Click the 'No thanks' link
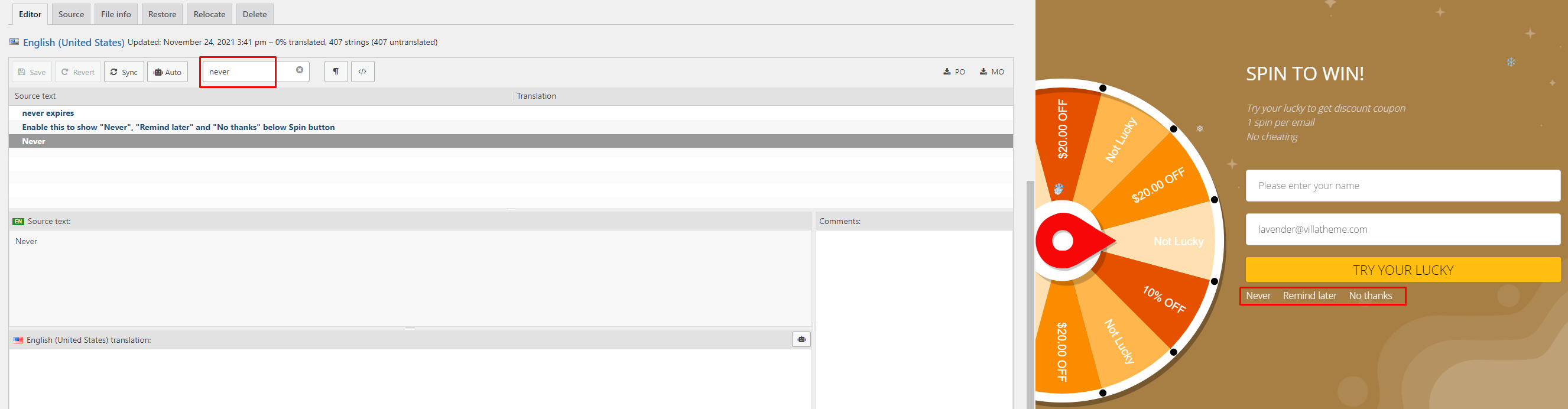The height and width of the screenshot is (409, 1568). point(1370,296)
